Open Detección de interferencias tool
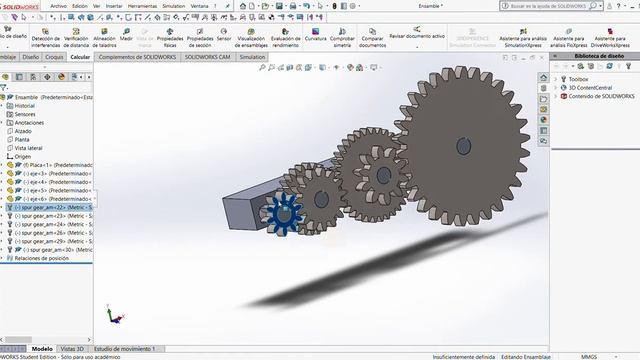This screenshot has width=640, height=360. tap(46, 38)
